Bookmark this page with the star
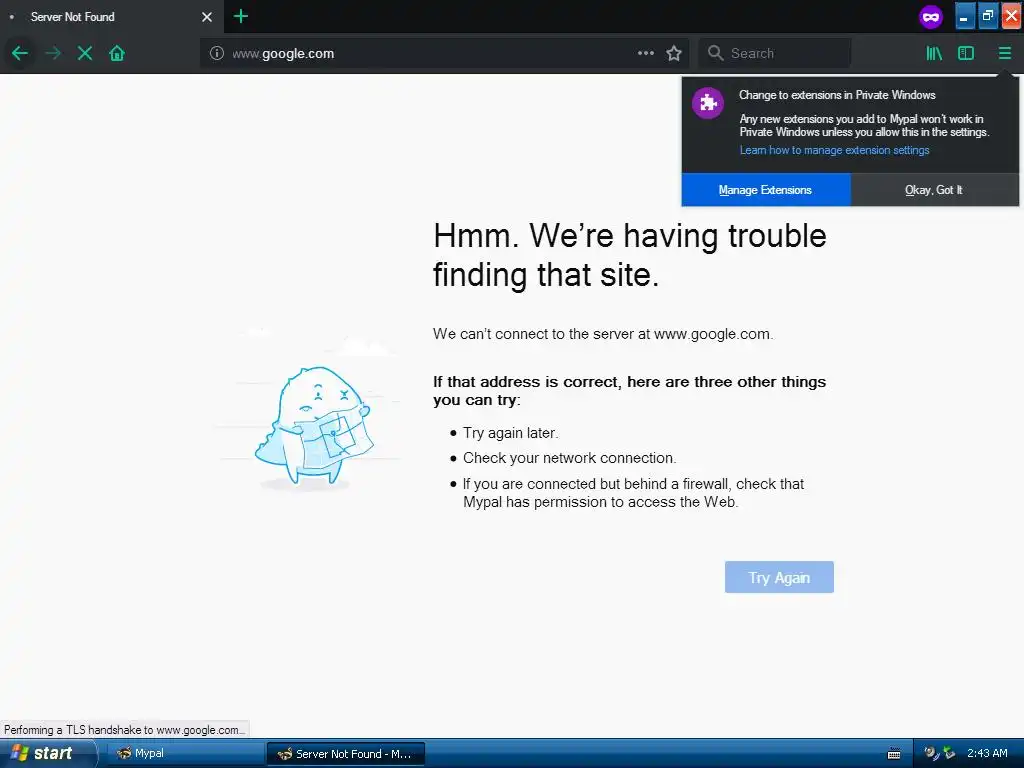 click(x=674, y=53)
